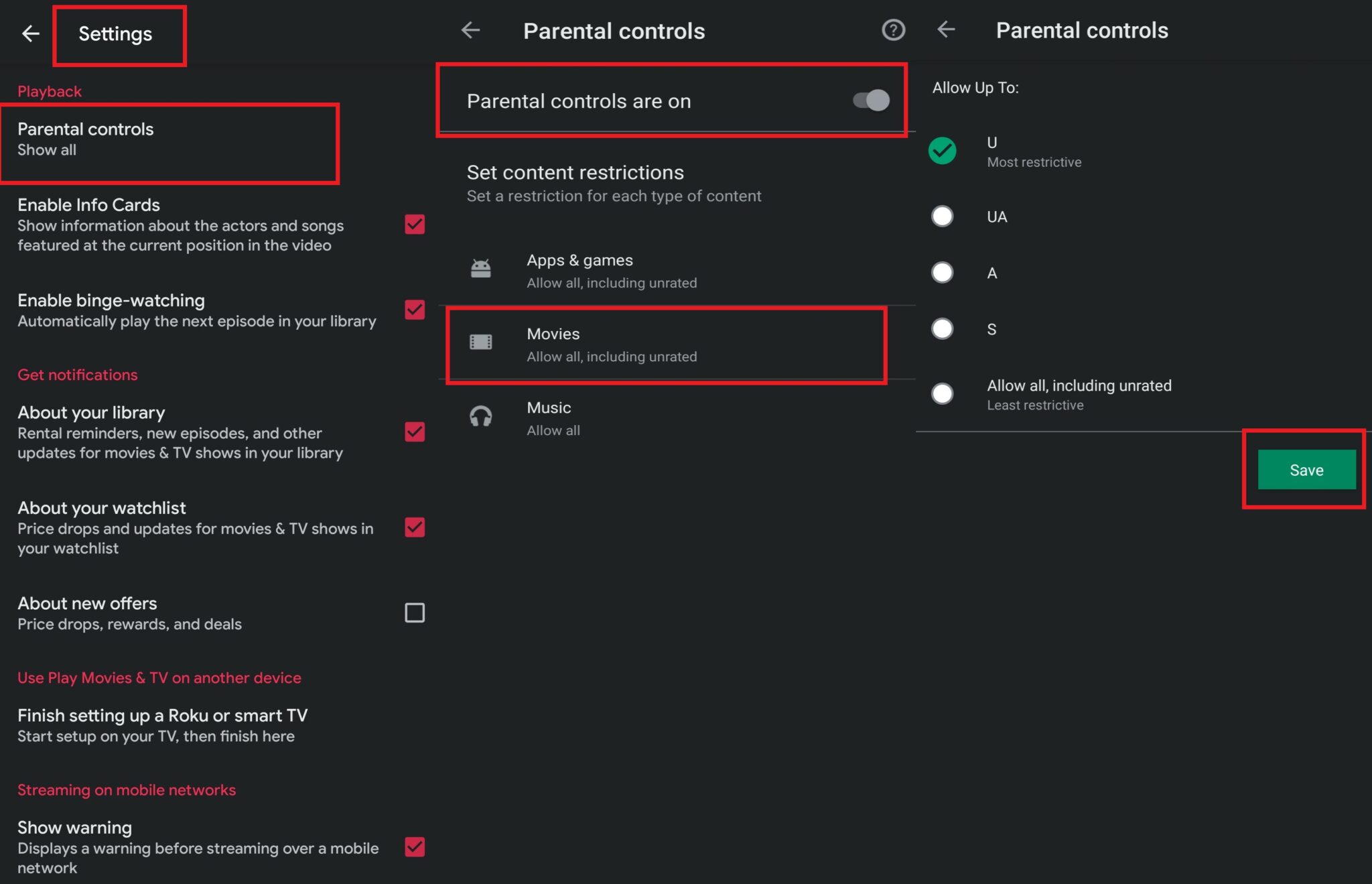The image size is (1372, 884).
Task: Enable About new offers notifications
Action: (414, 612)
